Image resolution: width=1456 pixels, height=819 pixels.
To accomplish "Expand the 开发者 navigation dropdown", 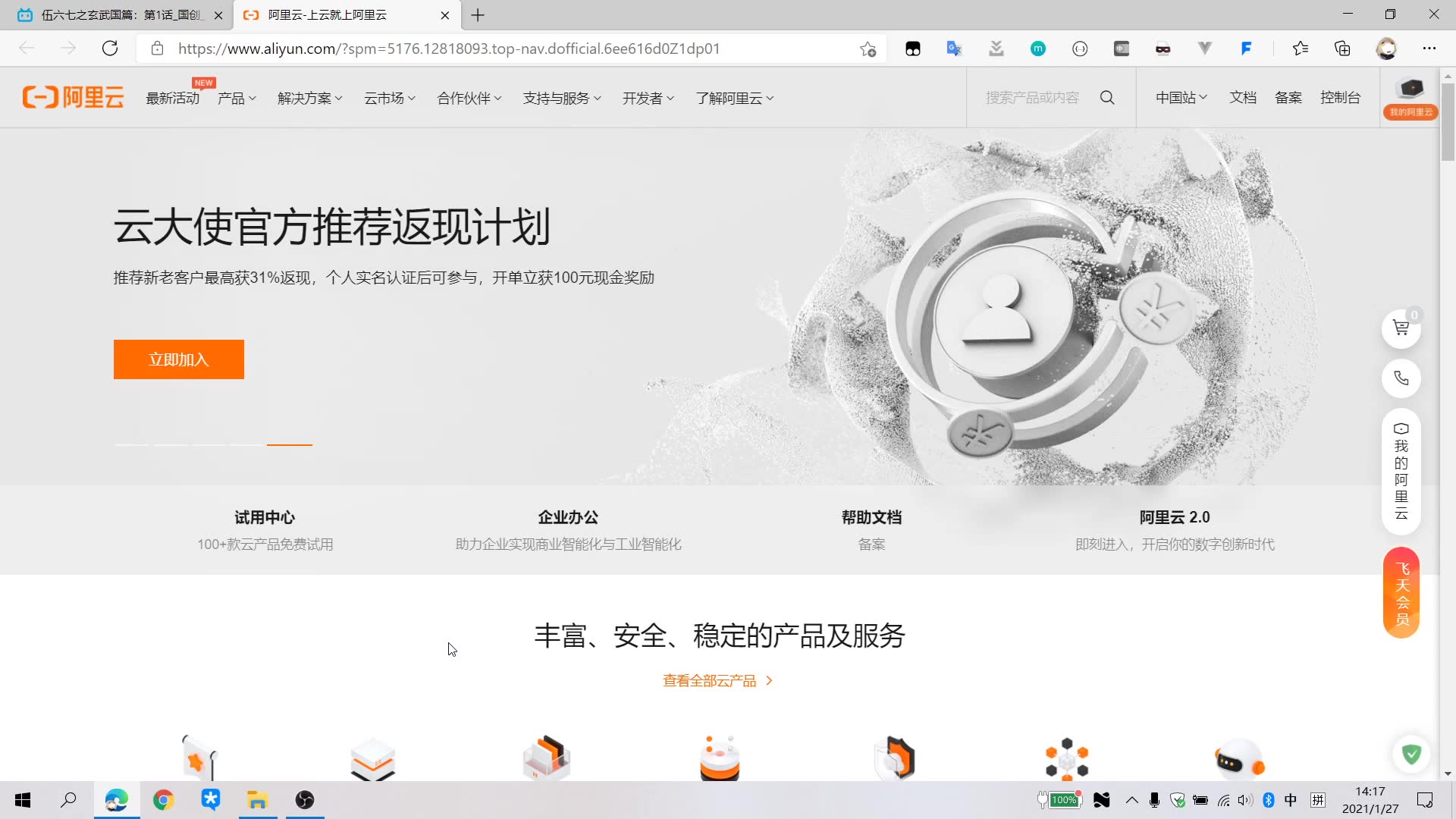I will pyautogui.click(x=648, y=99).
